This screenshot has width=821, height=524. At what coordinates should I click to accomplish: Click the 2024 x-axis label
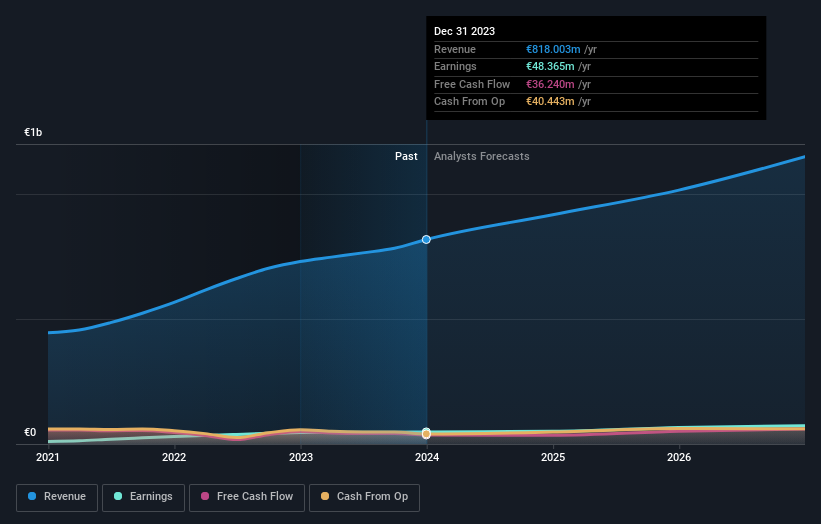coord(427,458)
